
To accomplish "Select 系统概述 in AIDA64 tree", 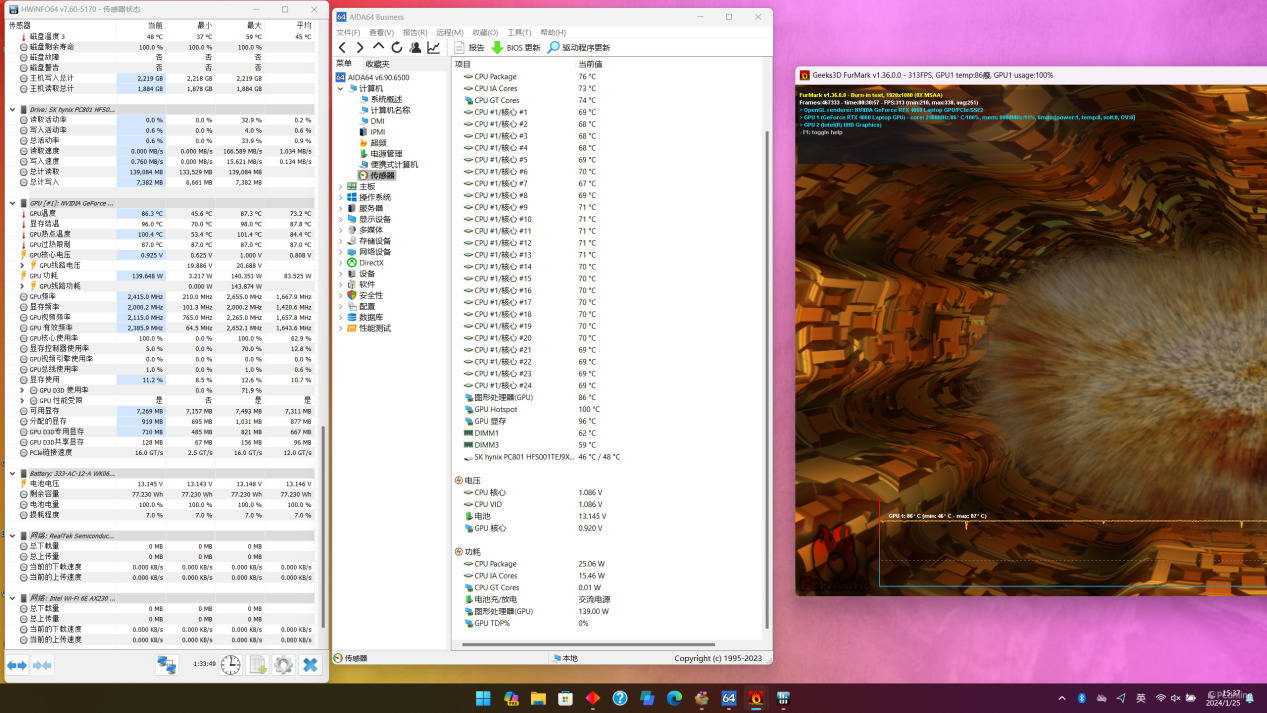I will [x=386, y=99].
